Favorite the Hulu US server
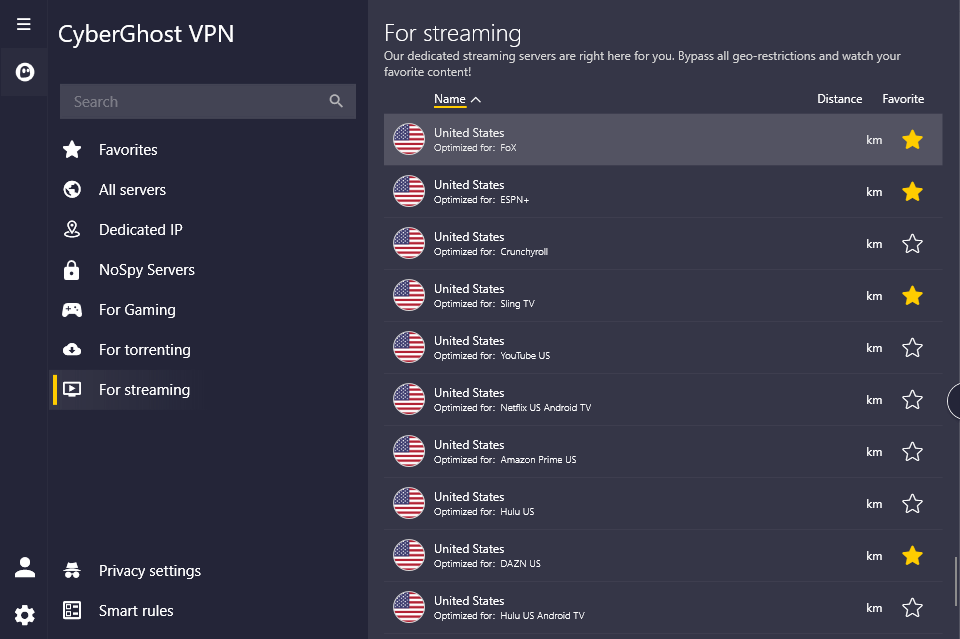 (x=912, y=503)
